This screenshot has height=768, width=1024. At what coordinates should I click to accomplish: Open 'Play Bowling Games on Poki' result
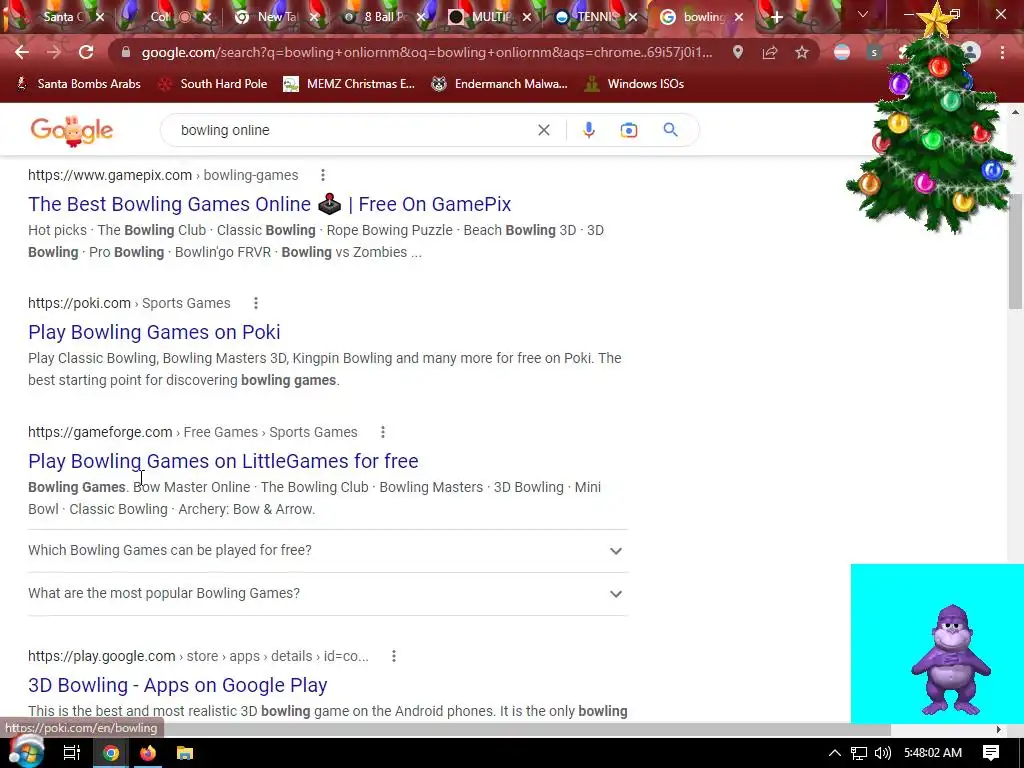point(154,332)
